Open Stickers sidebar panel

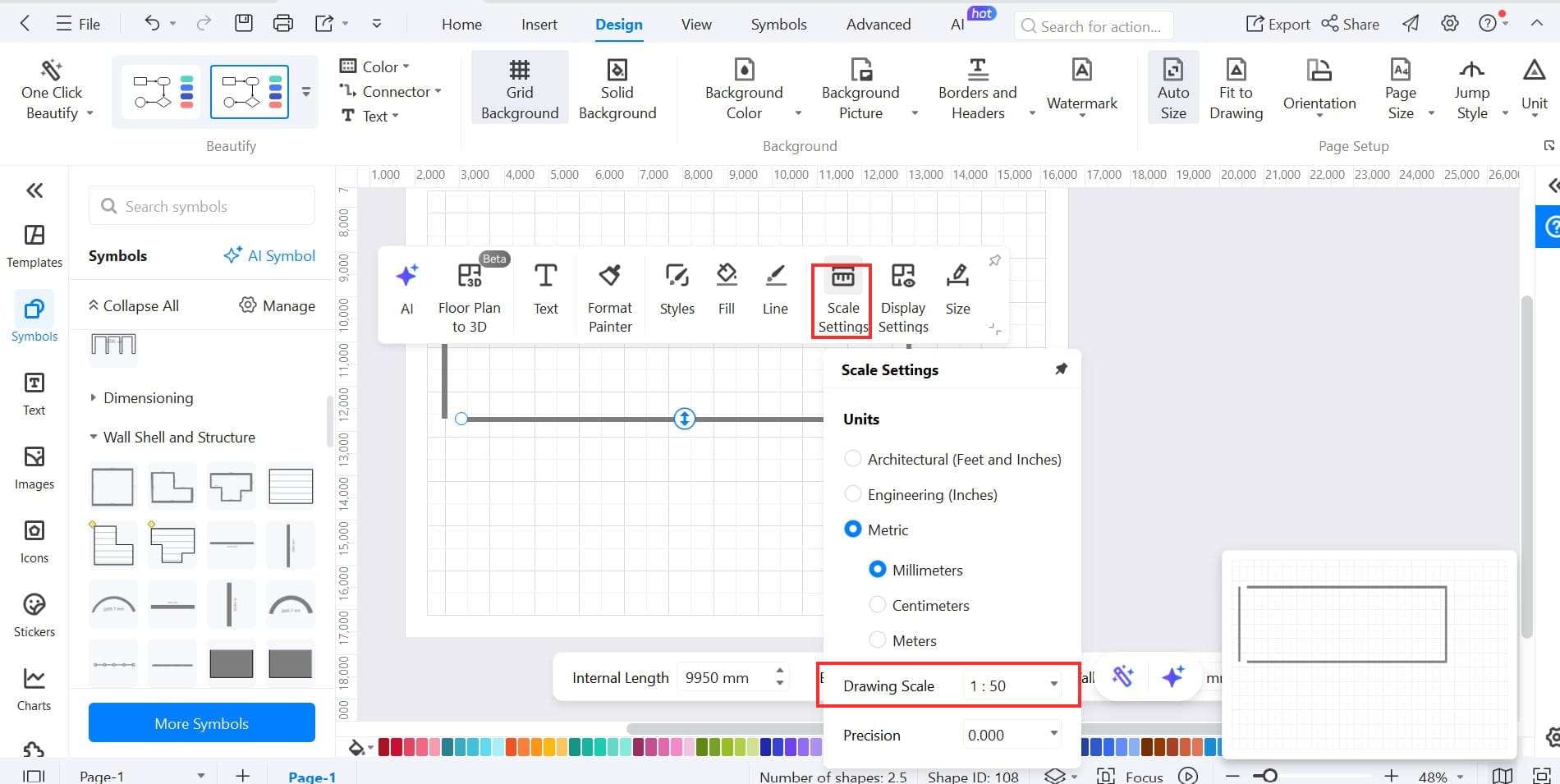(34, 616)
